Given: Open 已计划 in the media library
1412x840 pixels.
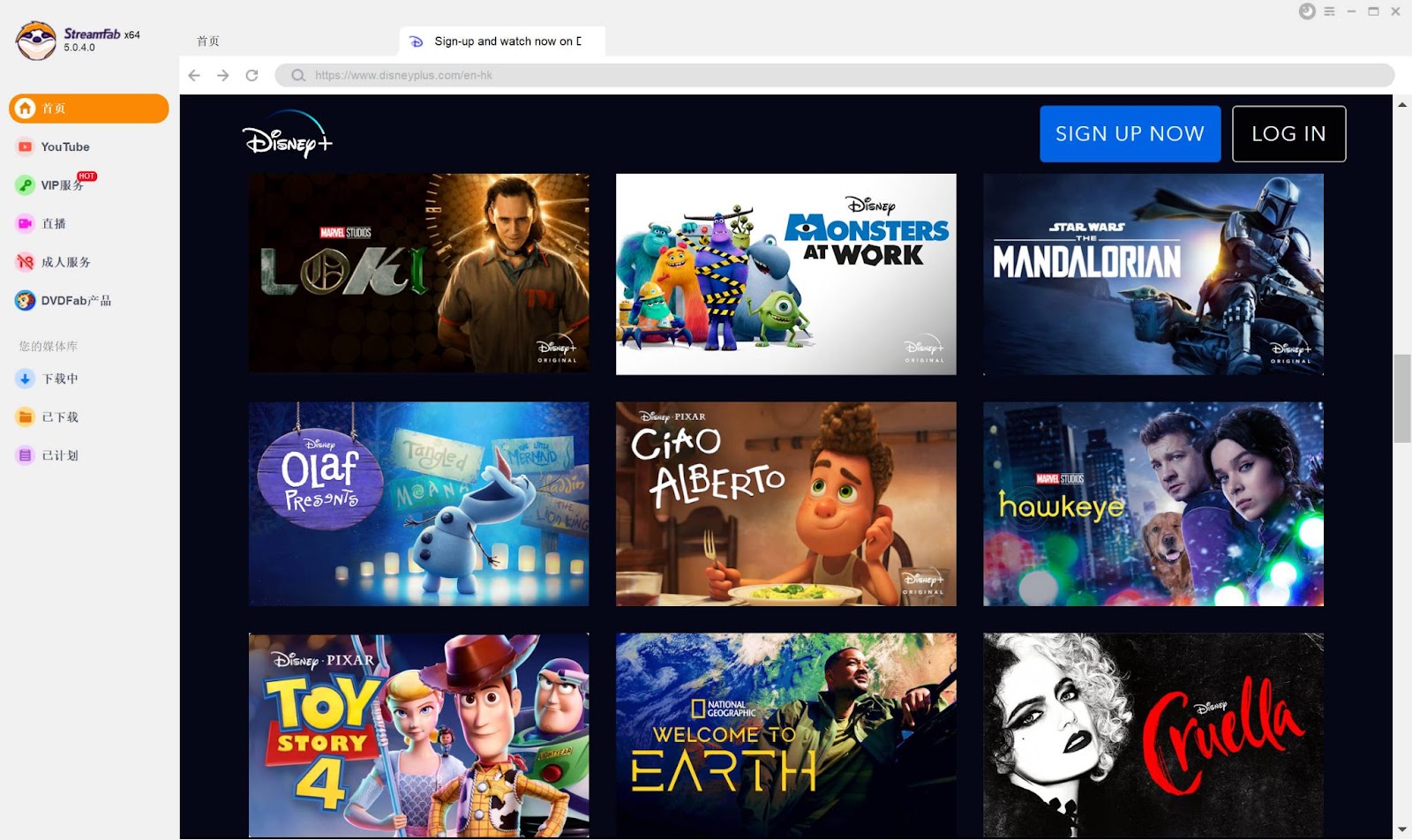Looking at the screenshot, I should pos(89,455).
